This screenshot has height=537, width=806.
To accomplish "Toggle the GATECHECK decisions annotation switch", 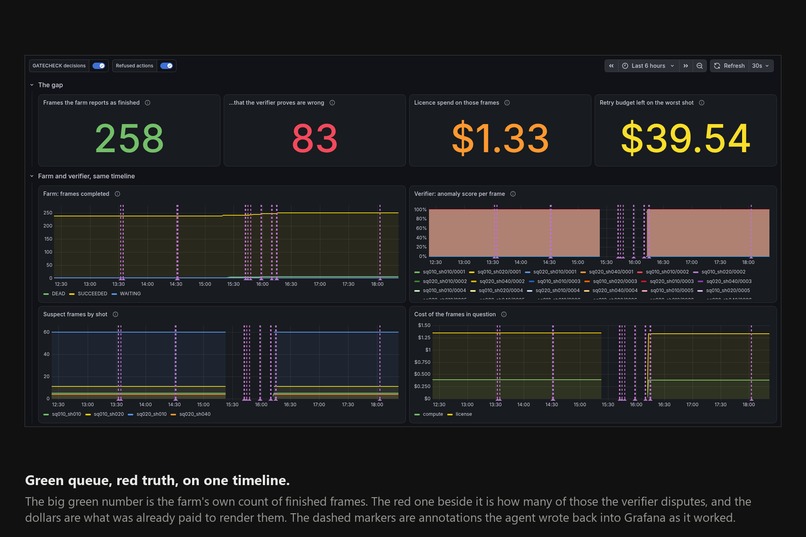I will pos(99,66).
